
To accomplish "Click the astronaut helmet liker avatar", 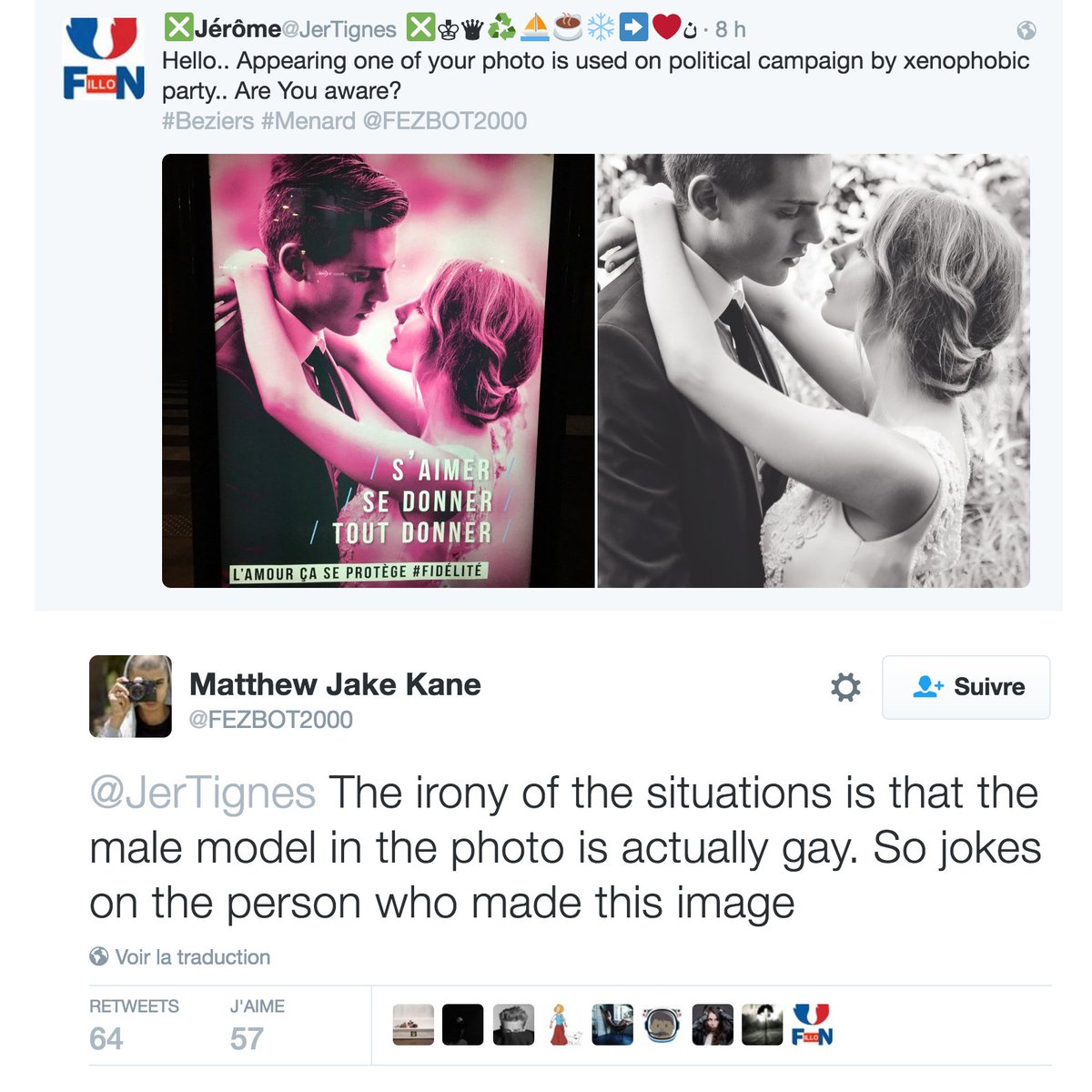I will [x=662, y=1025].
